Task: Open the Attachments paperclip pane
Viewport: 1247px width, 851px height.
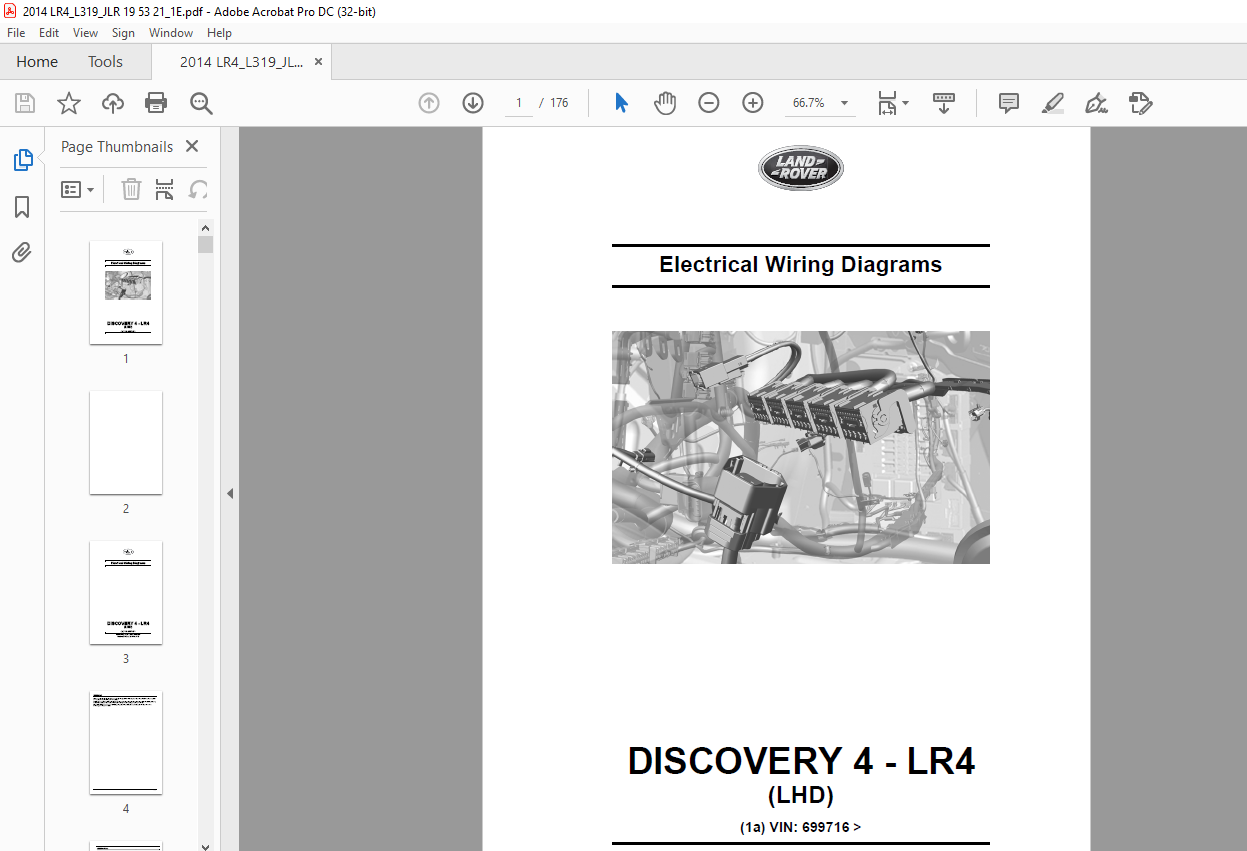Action: (22, 252)
